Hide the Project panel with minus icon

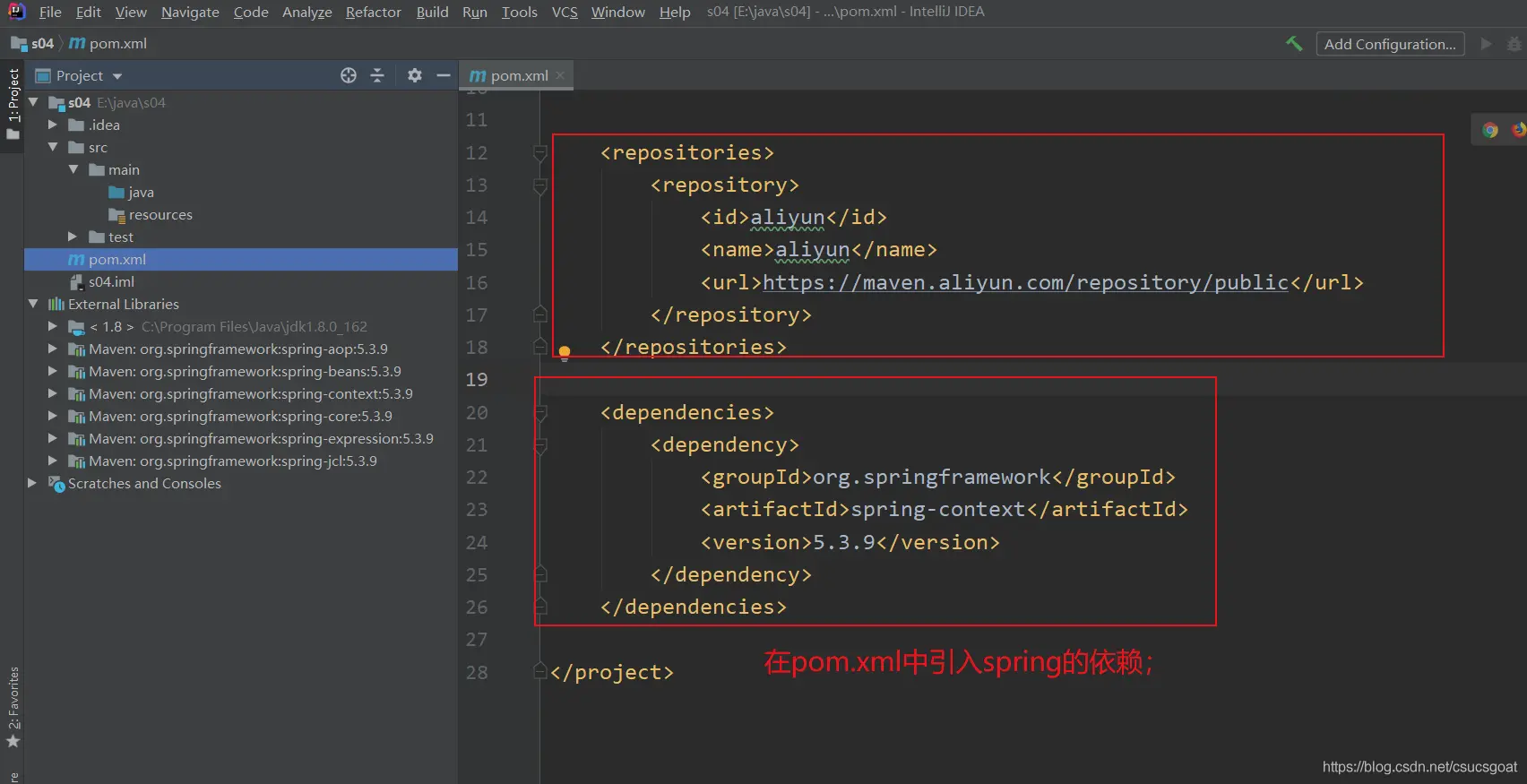(443, 76)
